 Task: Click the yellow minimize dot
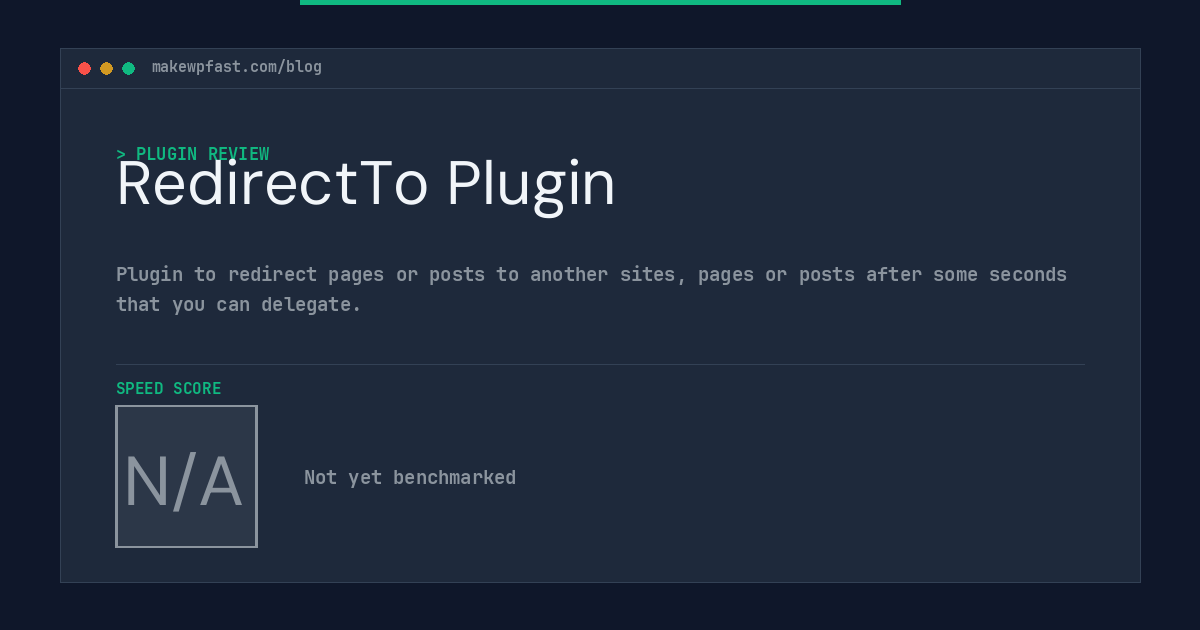point(106,68)
